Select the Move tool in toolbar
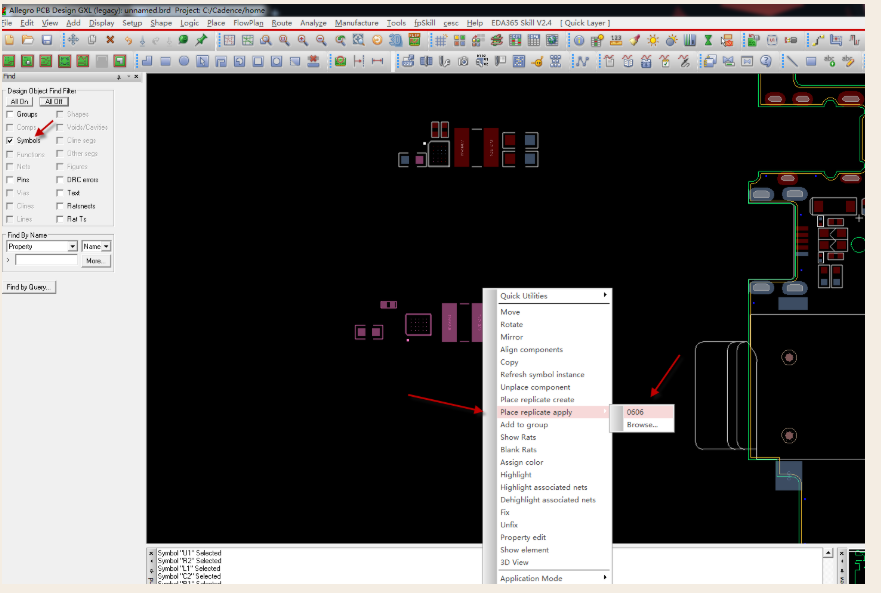This screenshot has height=593, width=881. tap(73, 40)
